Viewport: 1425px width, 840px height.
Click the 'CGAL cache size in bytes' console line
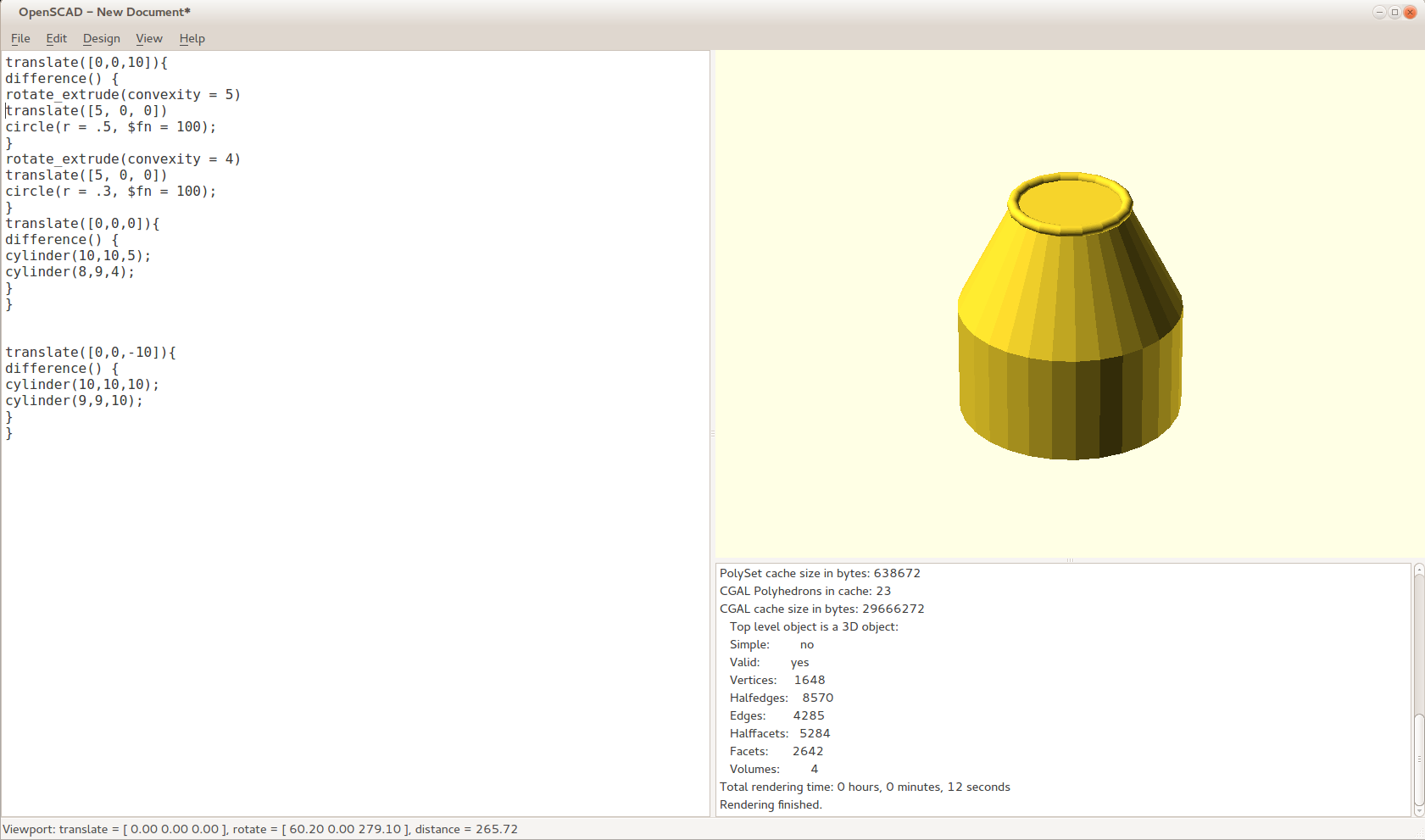tap(822, 609)
